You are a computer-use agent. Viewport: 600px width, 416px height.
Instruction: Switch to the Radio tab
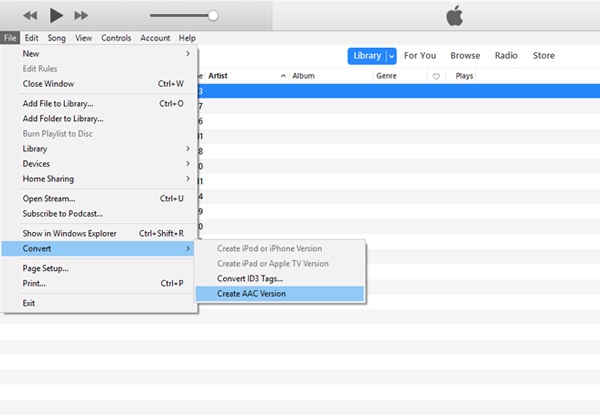pos(506,55)
